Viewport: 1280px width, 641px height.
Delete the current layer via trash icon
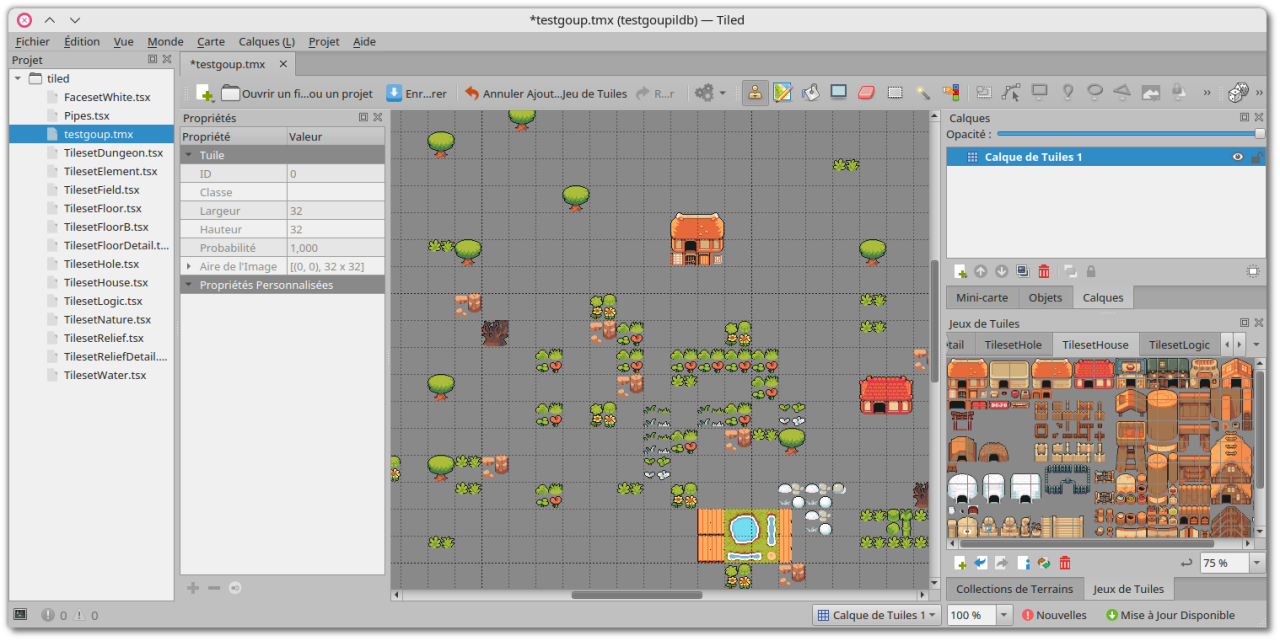pyautogui.click(x=1043, y=271)
